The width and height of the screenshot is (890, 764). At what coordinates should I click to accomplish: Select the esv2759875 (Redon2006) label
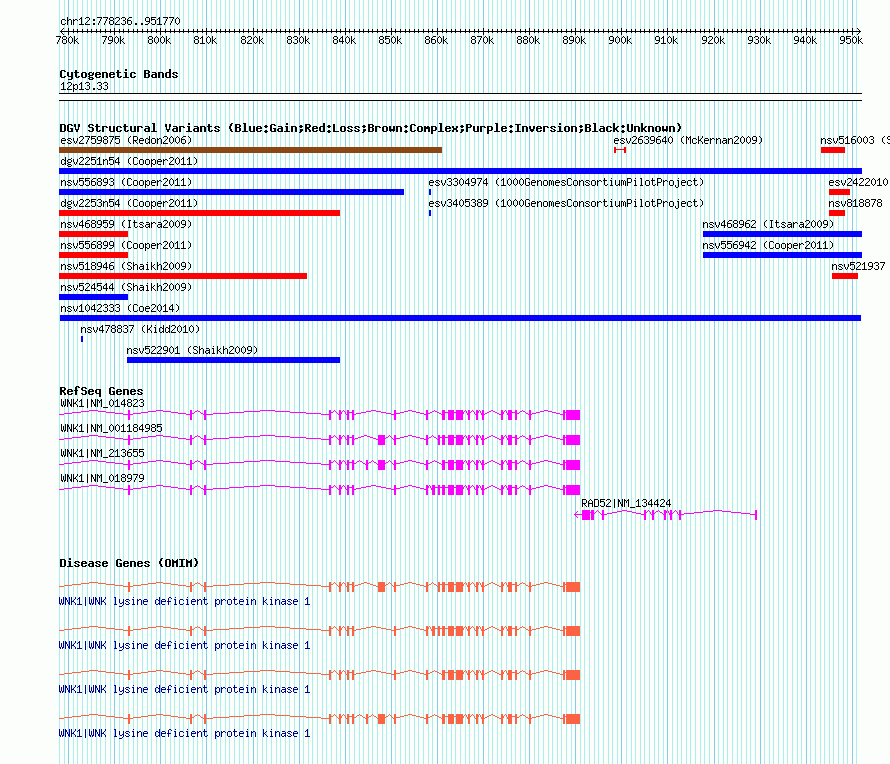(126, 140)
